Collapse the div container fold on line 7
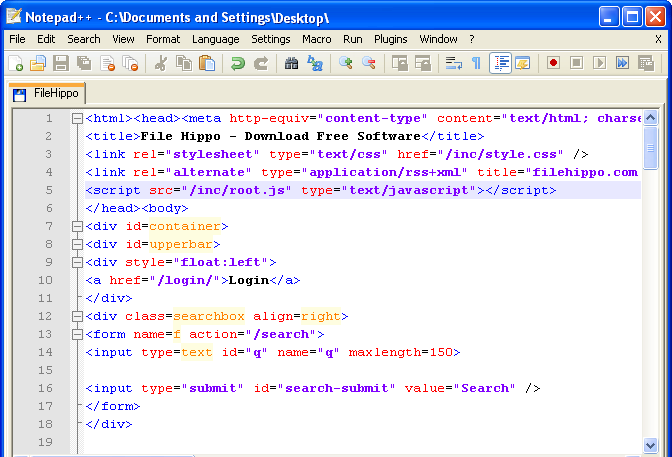Viewport: 672px width, 457px height. (x=77, y=226)
